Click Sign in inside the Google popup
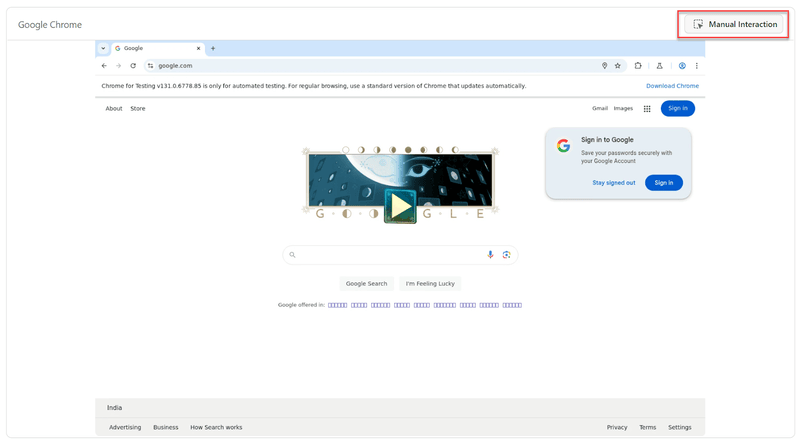 pyautogui.click(x=664, y=183)
